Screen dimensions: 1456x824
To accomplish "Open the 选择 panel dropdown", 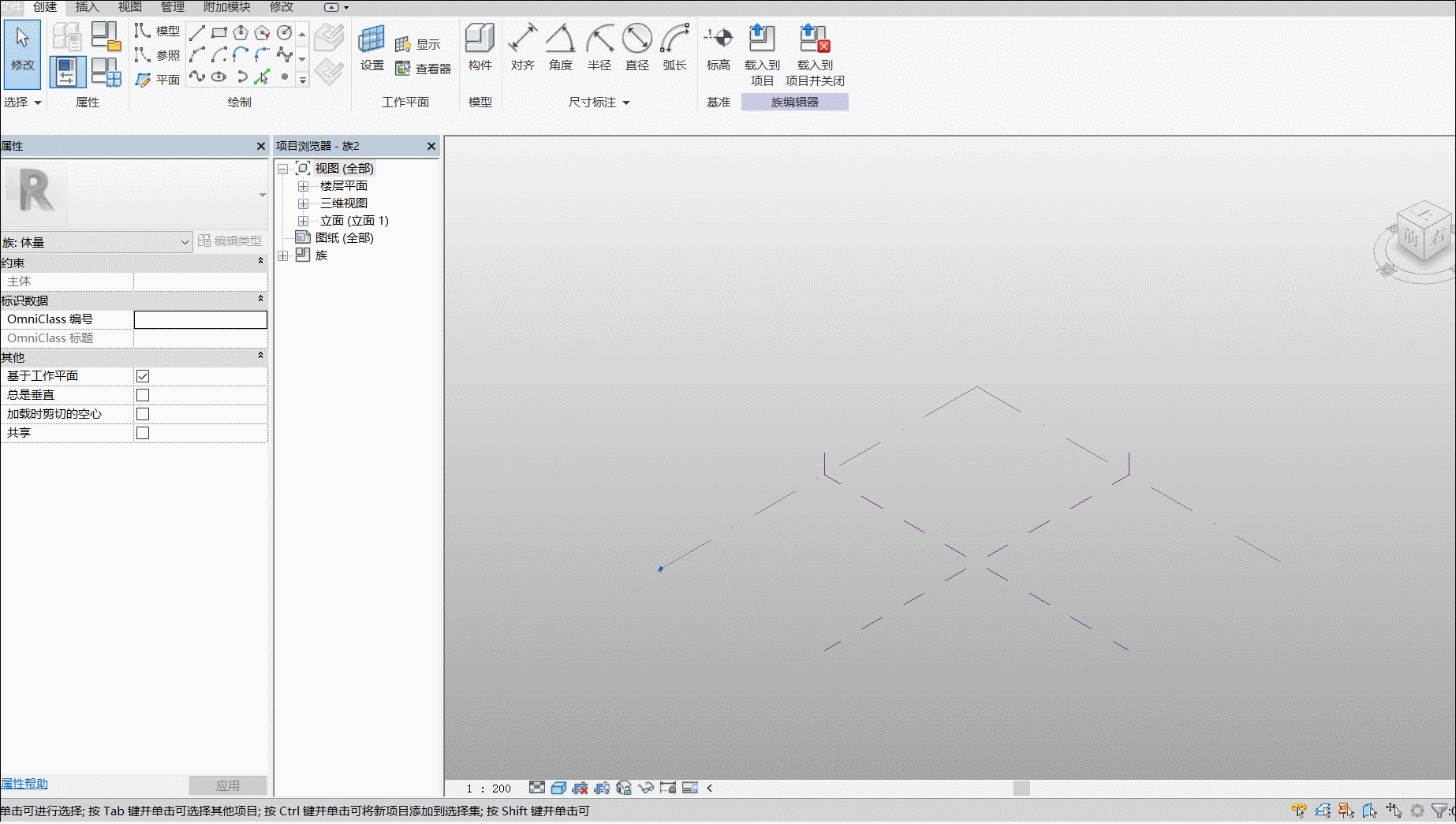I will point(22,103).
